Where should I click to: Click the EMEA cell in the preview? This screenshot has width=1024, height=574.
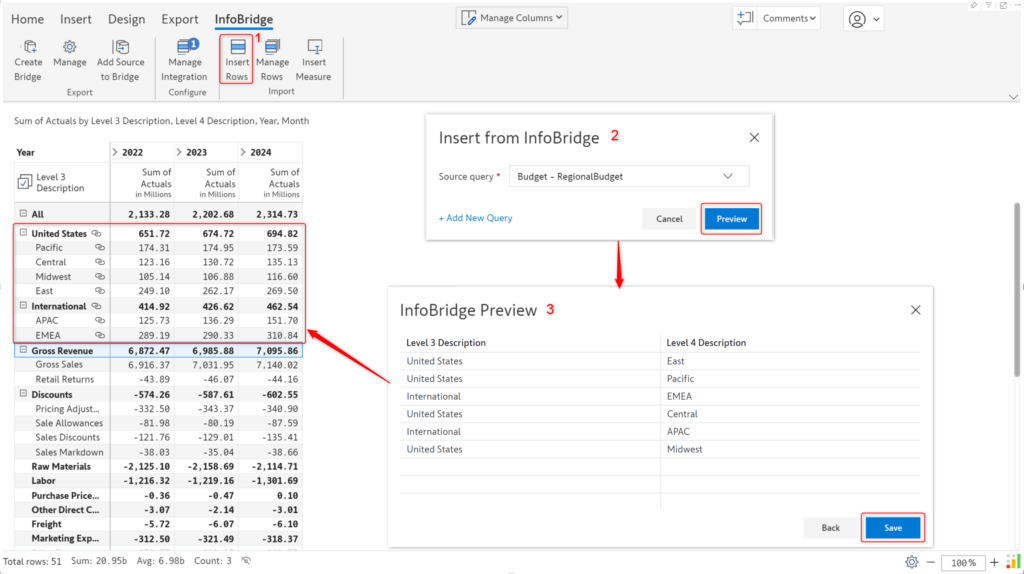[x=679, y=396]
